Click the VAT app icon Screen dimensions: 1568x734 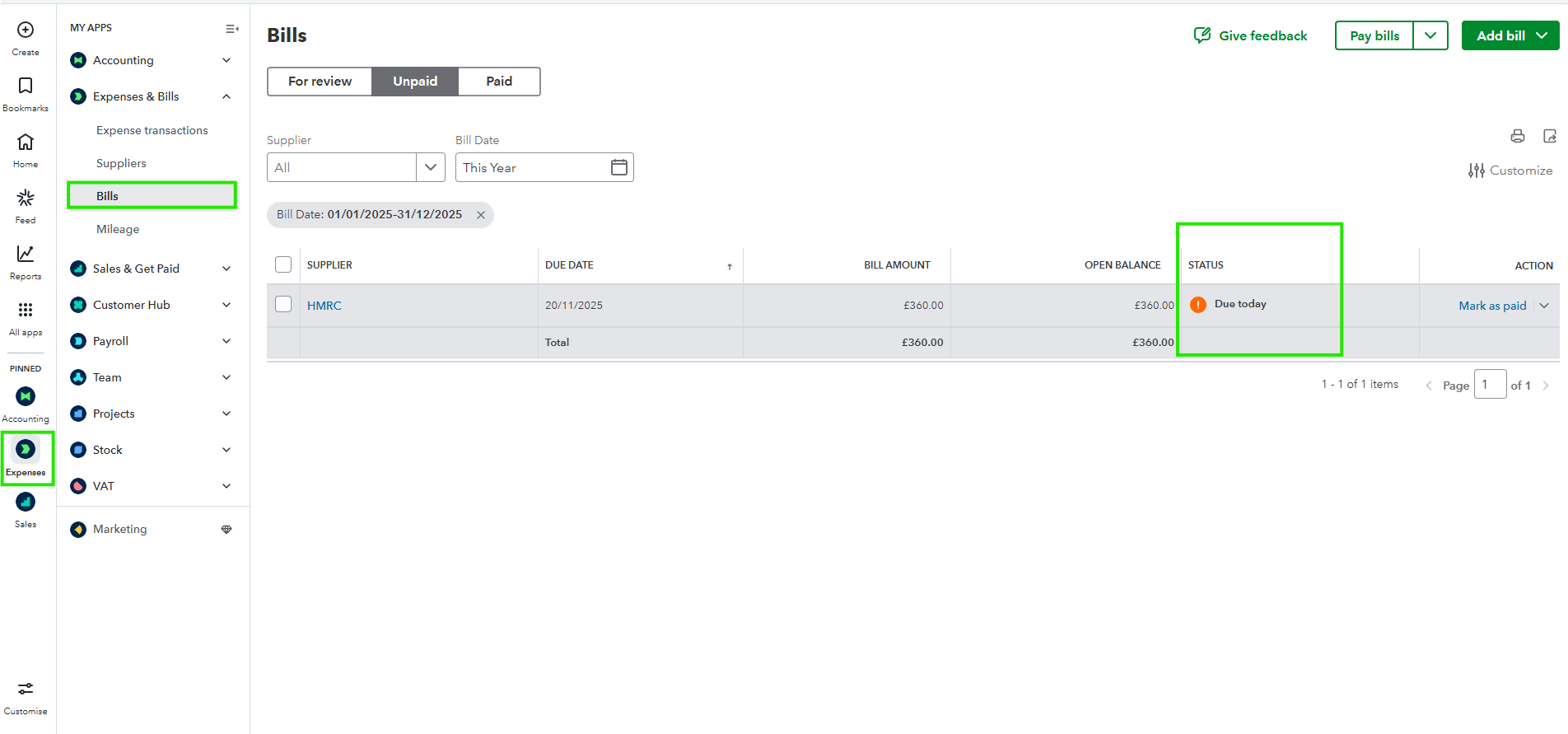[78, 486]
